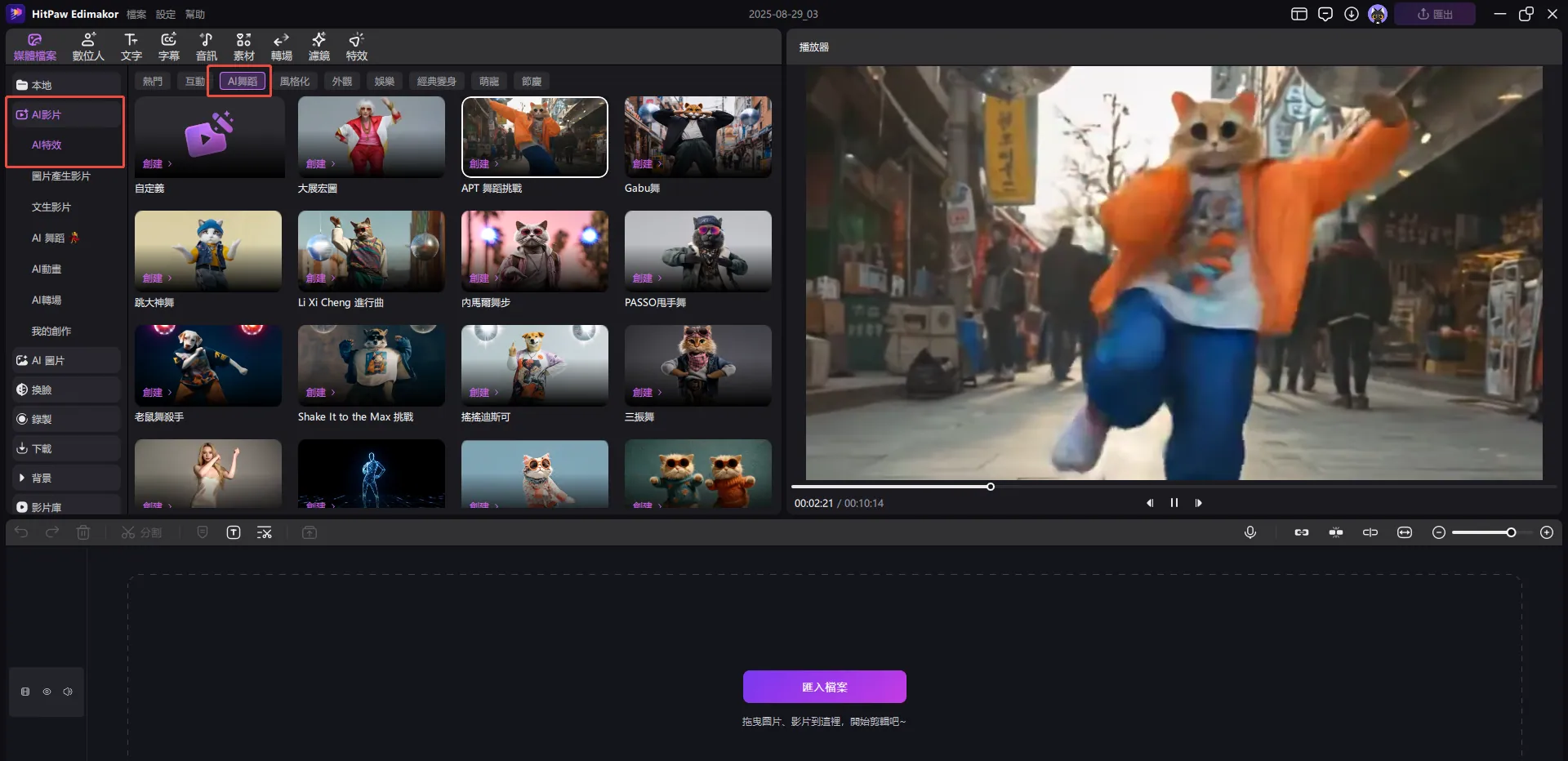Open the 檔案 file menu

point(136,15)
